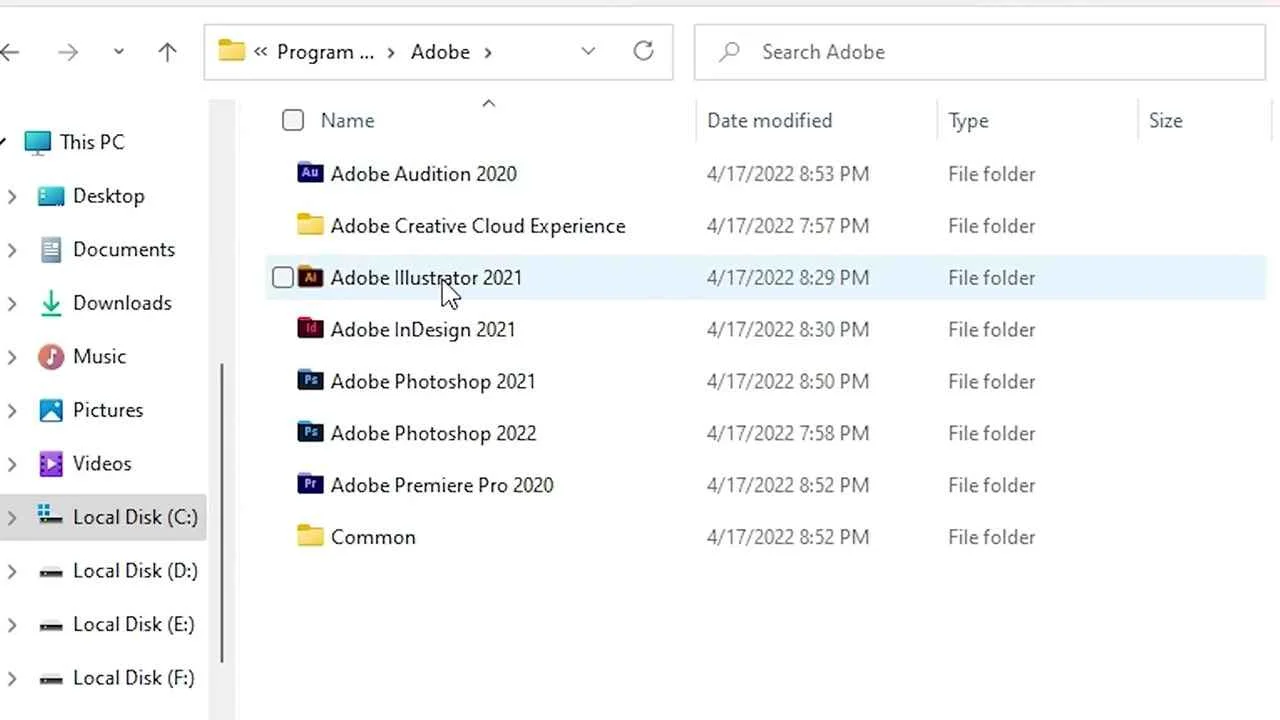Expand the Videos tree node
This screenshot has width=1280, height=720.
[12, 464]
